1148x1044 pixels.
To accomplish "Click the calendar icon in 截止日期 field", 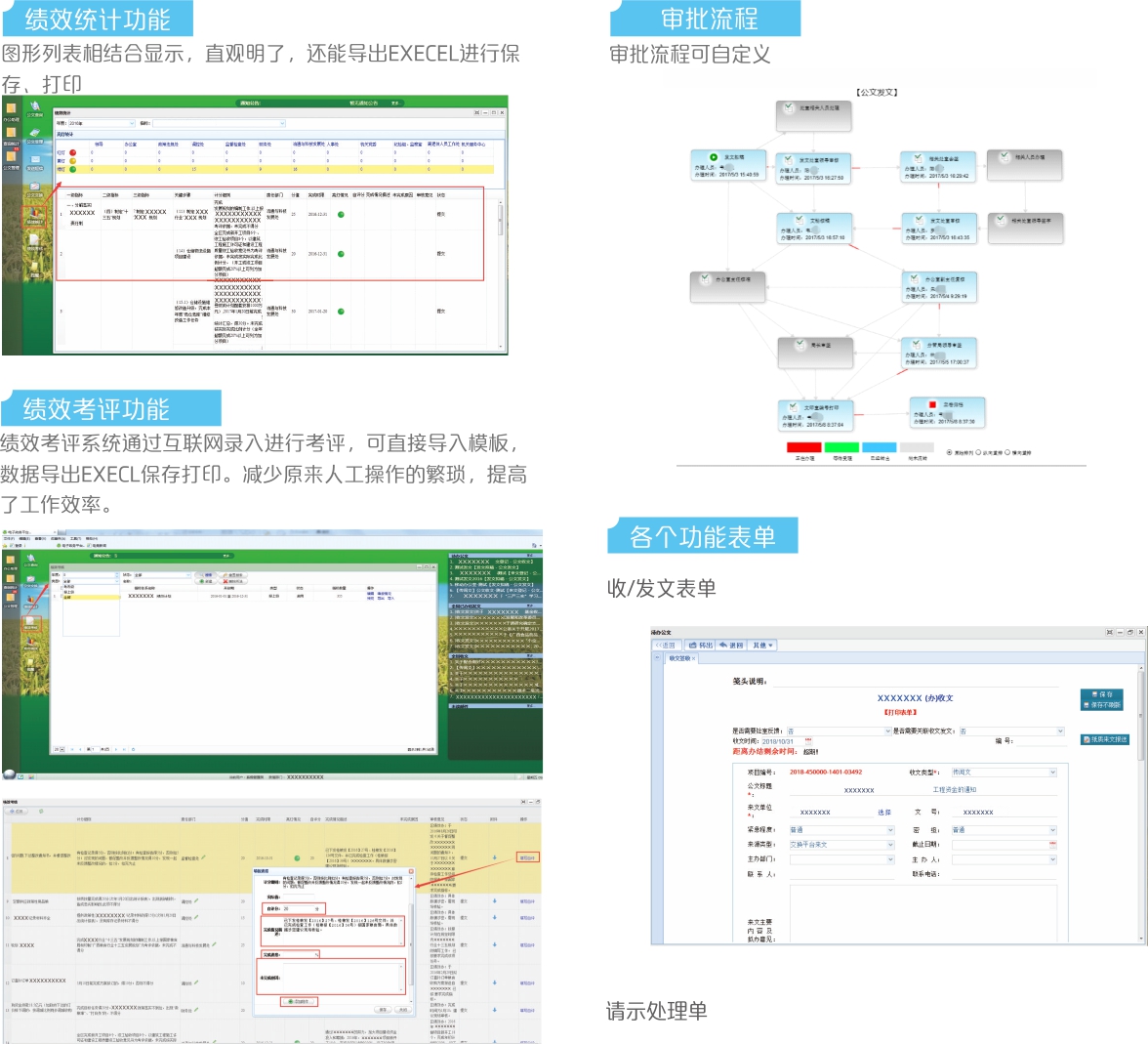I will coord(1052,844).
